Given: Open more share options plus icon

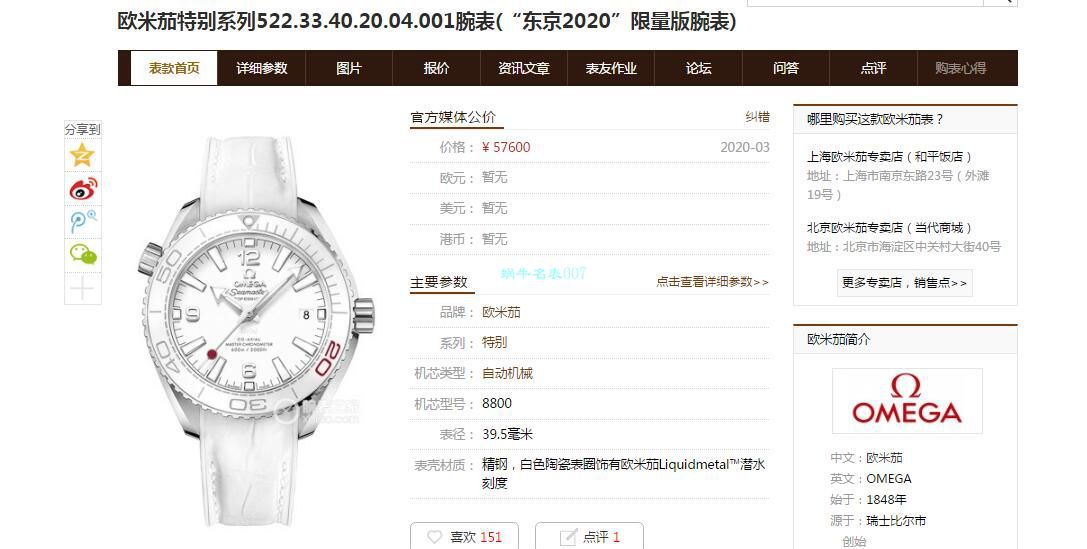Looking at the screenshot, I should point(82,288).
